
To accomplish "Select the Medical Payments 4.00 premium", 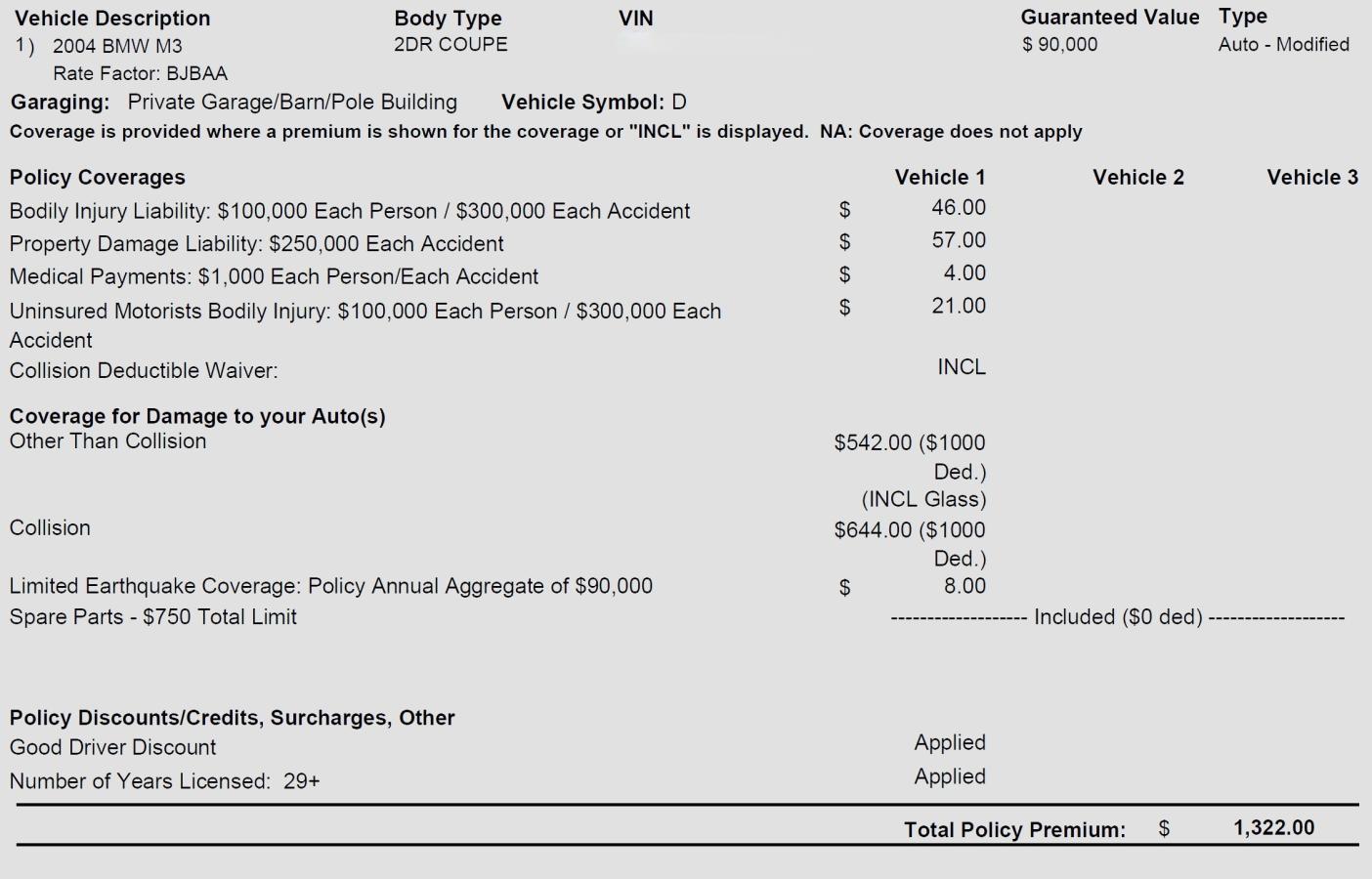I will click(x=964, y=272).
